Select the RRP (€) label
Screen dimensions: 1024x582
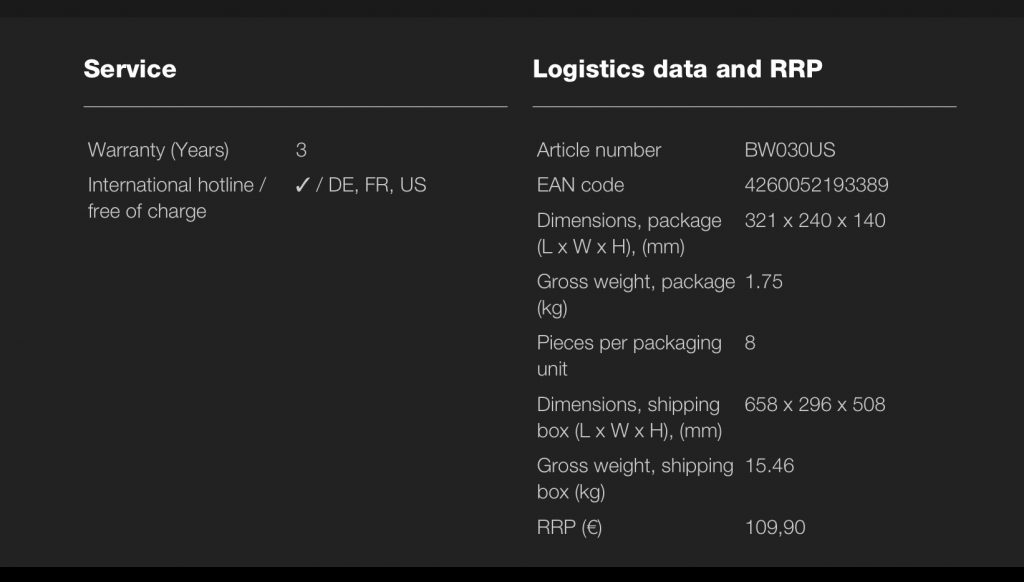tap(569, 527)
